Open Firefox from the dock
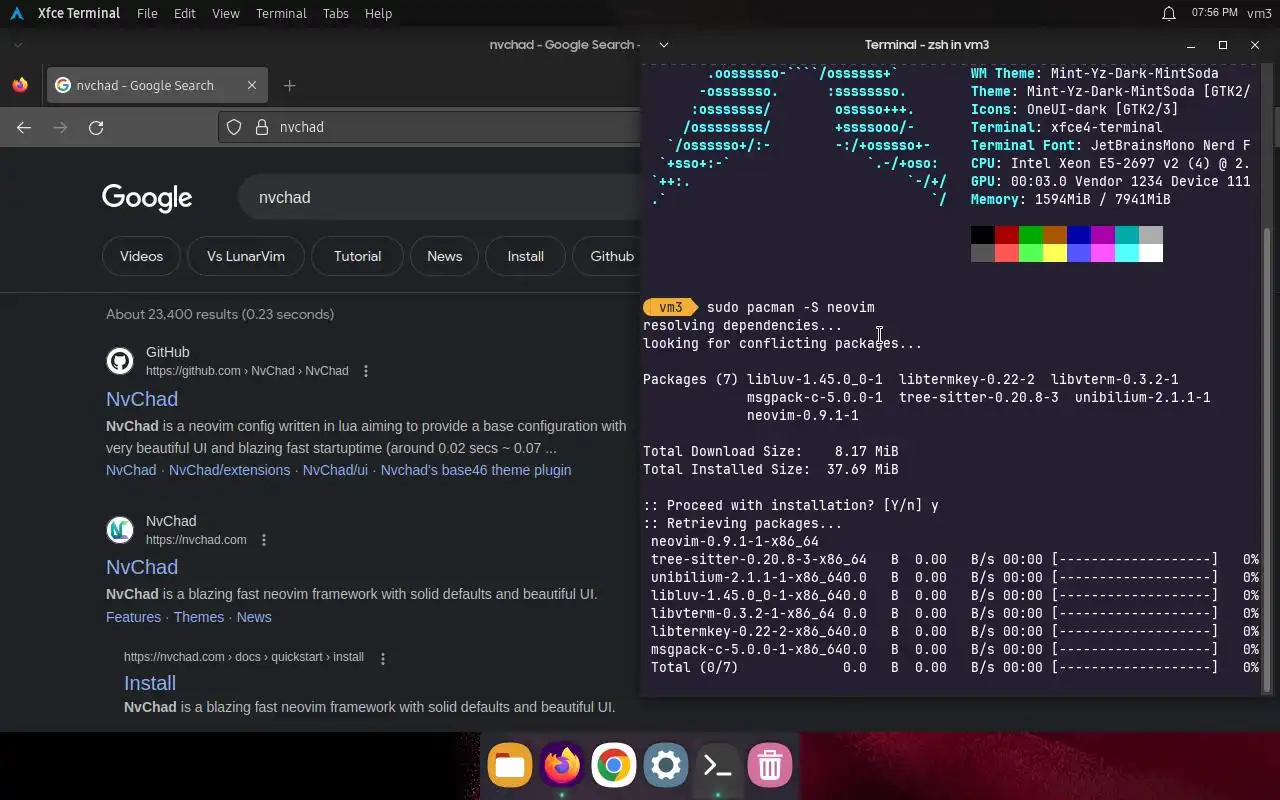This screenshot has width=1280, height=800. 562,766
